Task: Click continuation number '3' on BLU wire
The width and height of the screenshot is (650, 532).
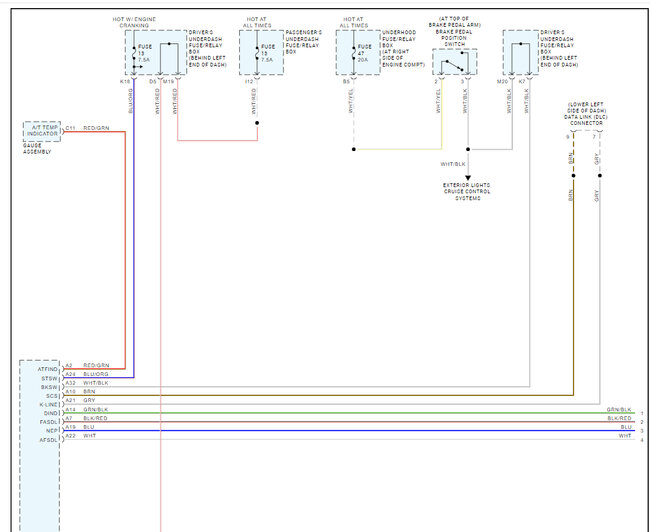Action: (x=642, y=431)
